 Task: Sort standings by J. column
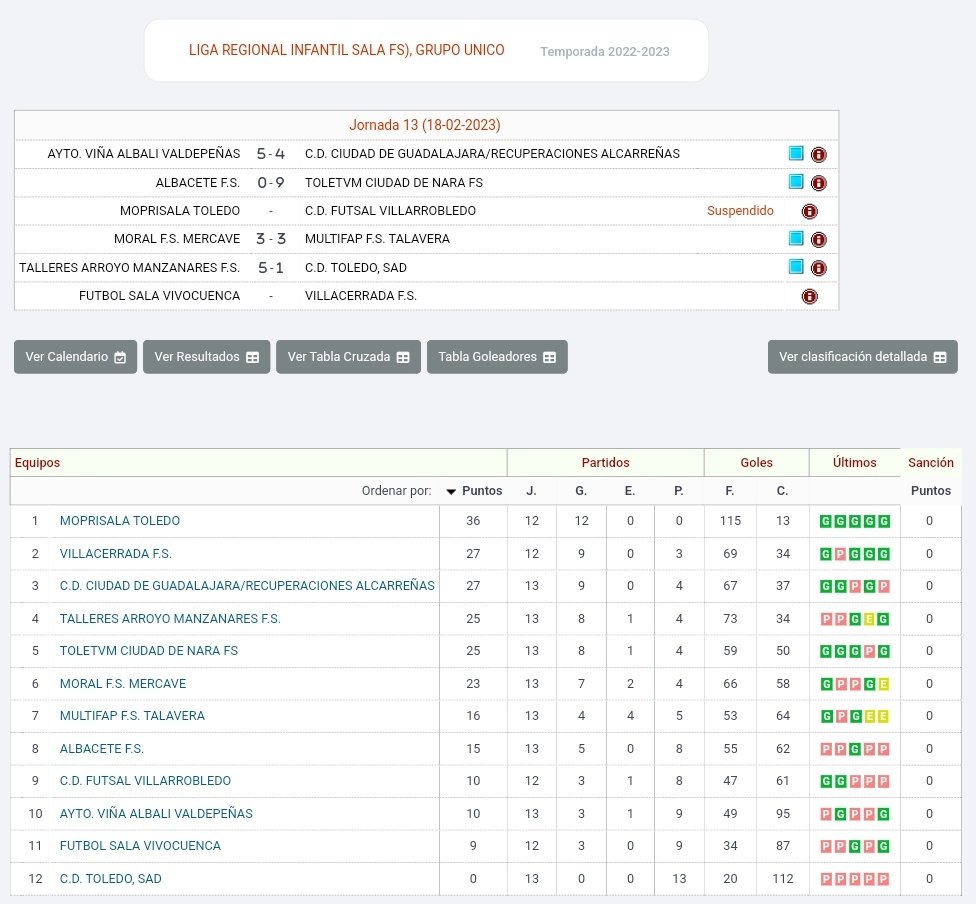tap(531, 491)
